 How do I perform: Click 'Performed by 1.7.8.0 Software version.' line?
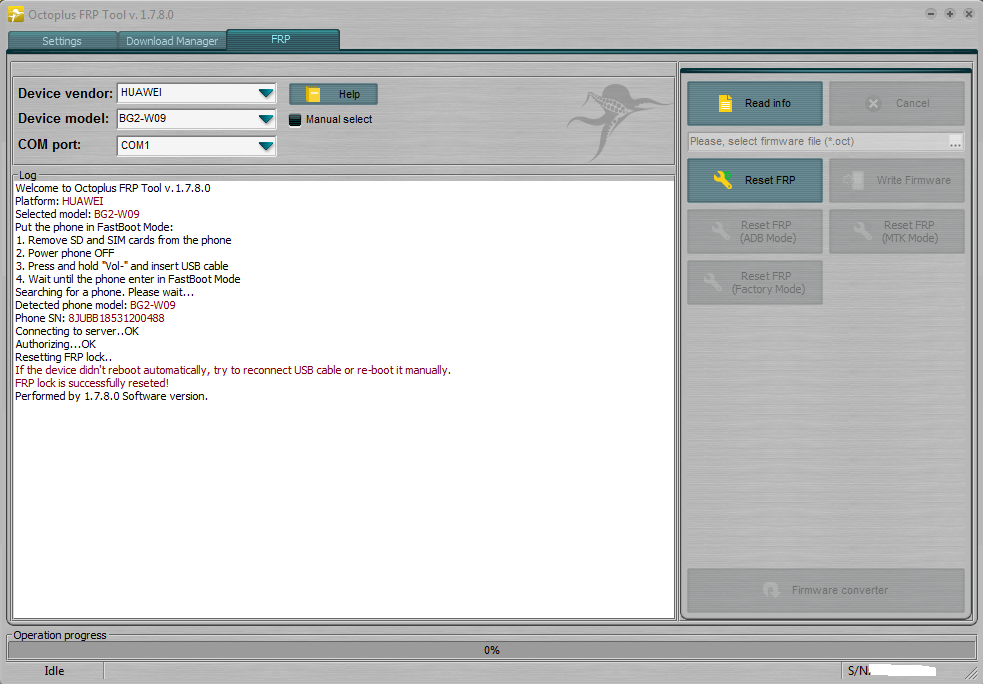click(x=112, y=396)
